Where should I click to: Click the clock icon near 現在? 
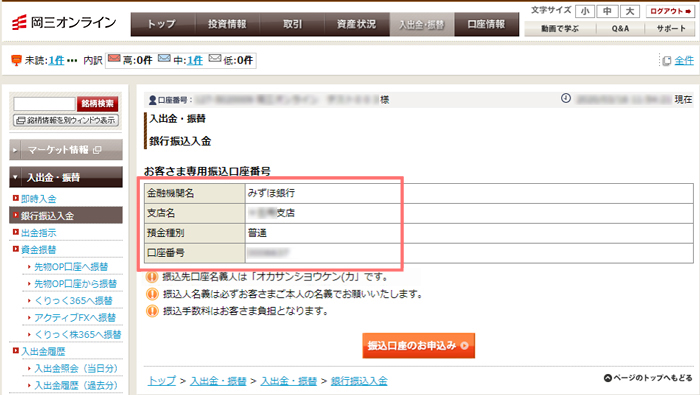click(566, 98)
